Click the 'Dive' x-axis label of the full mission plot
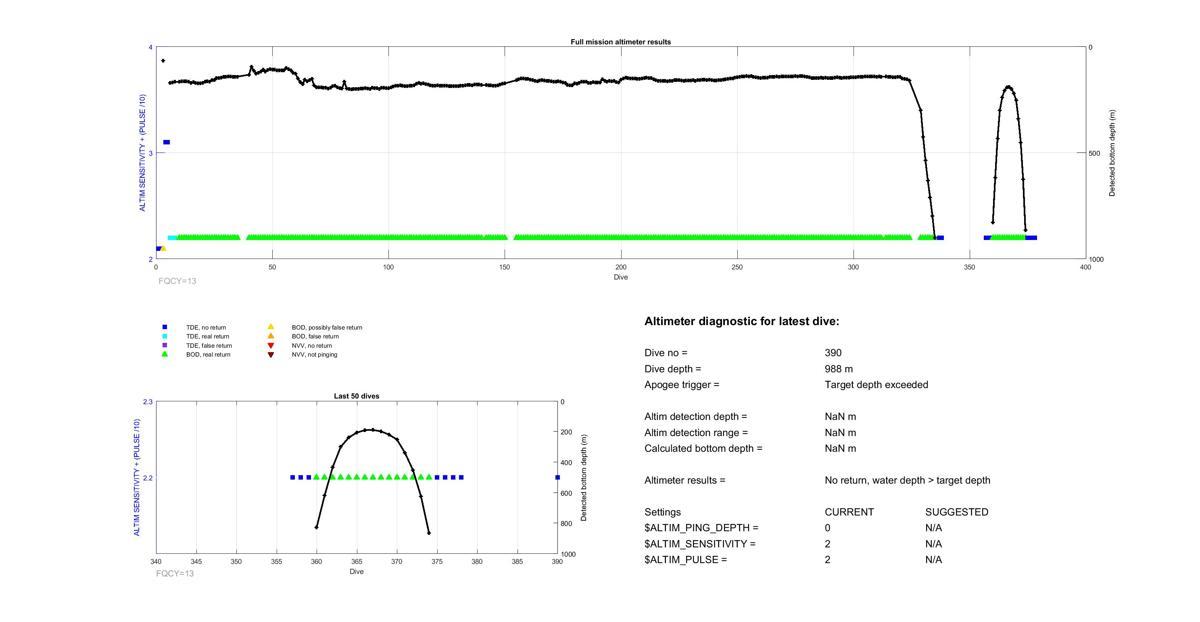1200x622 pixels. [621, 277]
